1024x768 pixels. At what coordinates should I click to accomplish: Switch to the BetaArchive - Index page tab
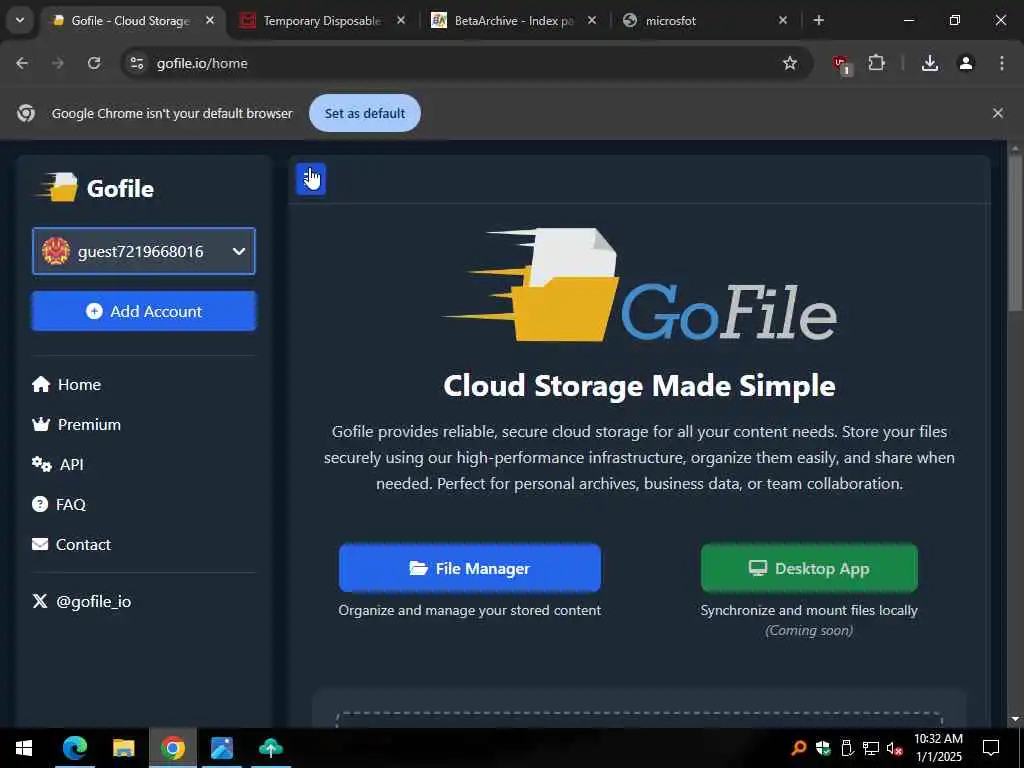point(514,21)
